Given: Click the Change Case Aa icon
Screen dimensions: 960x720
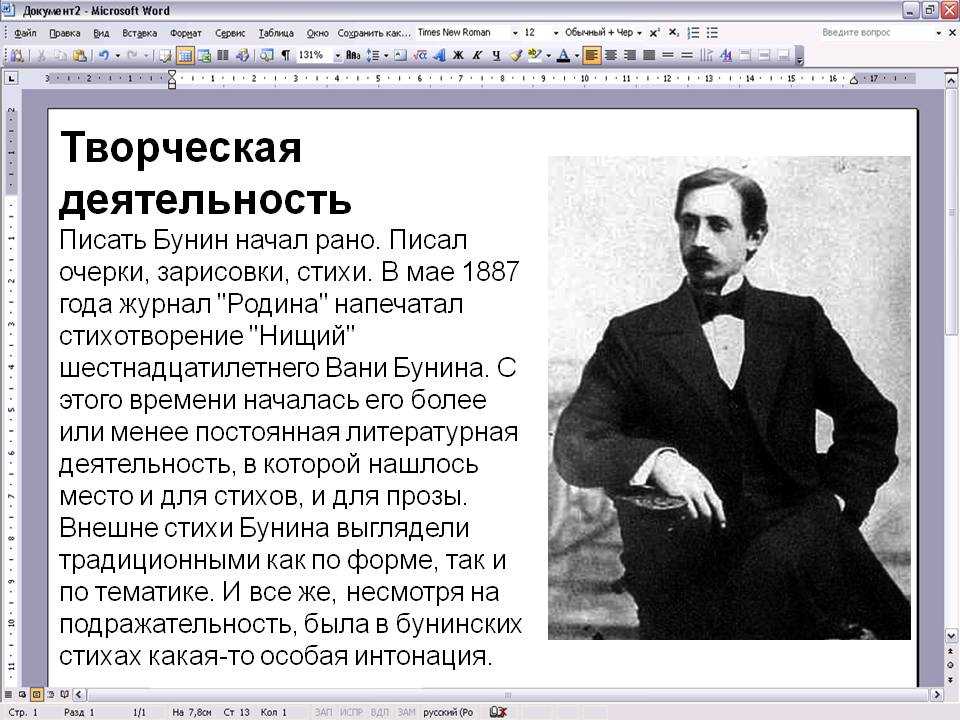Looking at the screenshot, I should (353, 55).
